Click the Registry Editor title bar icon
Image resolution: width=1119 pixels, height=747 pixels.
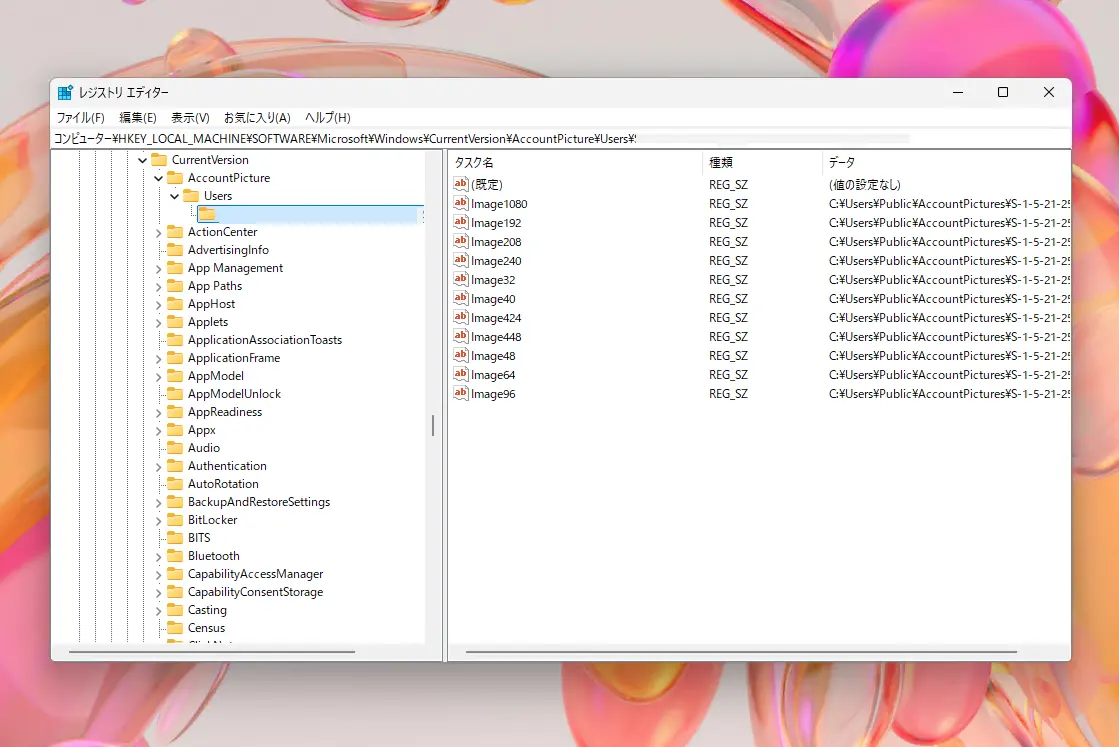pos(65,93)
